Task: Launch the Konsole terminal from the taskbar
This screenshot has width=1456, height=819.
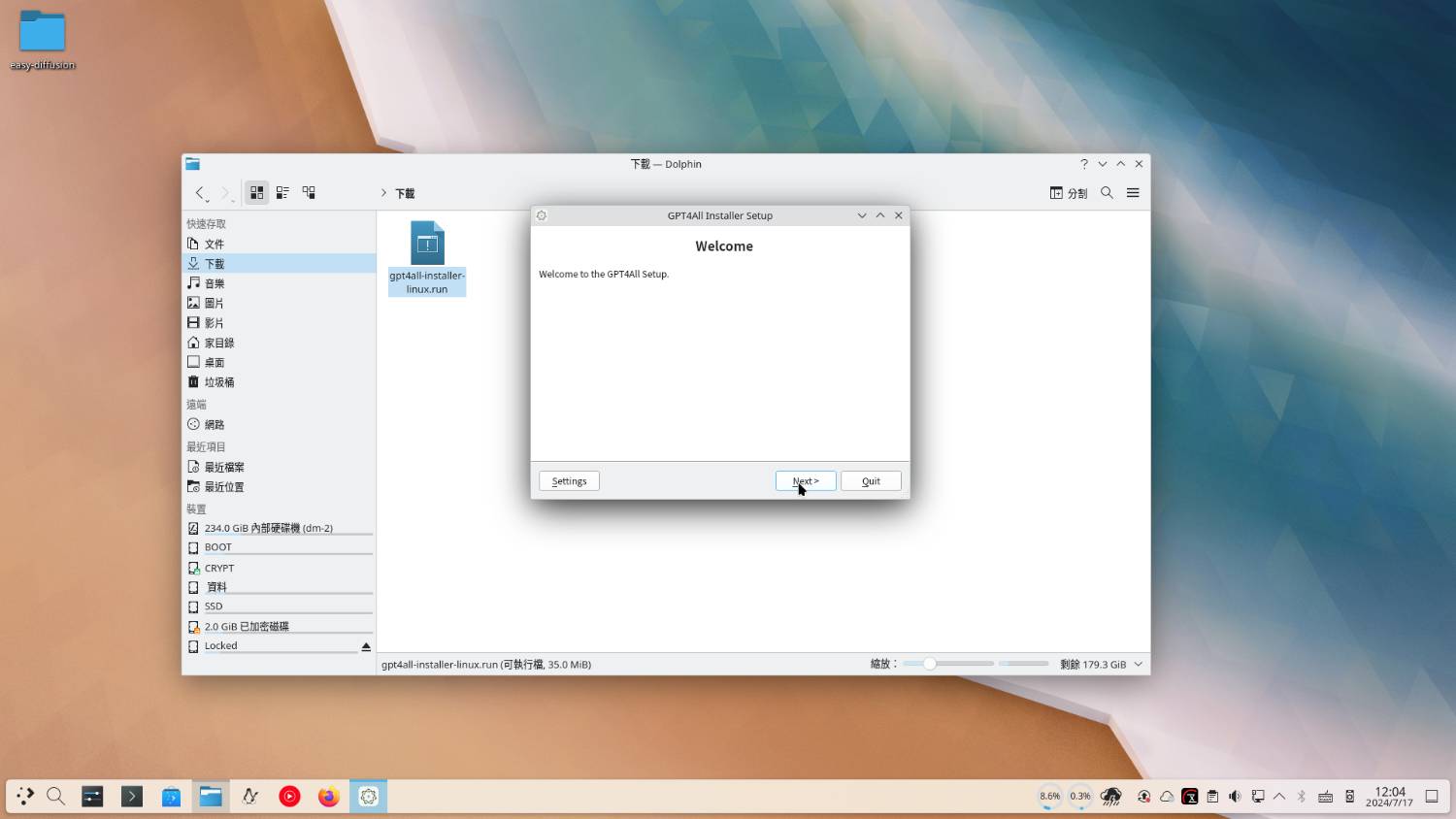Action: point(132,797)
